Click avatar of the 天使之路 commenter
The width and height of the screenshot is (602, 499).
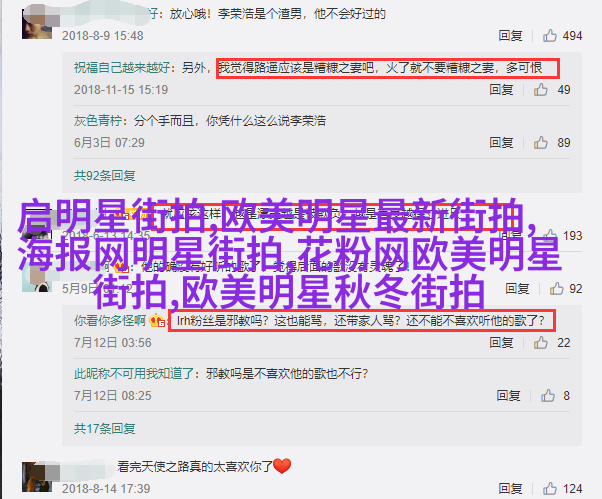37,477
